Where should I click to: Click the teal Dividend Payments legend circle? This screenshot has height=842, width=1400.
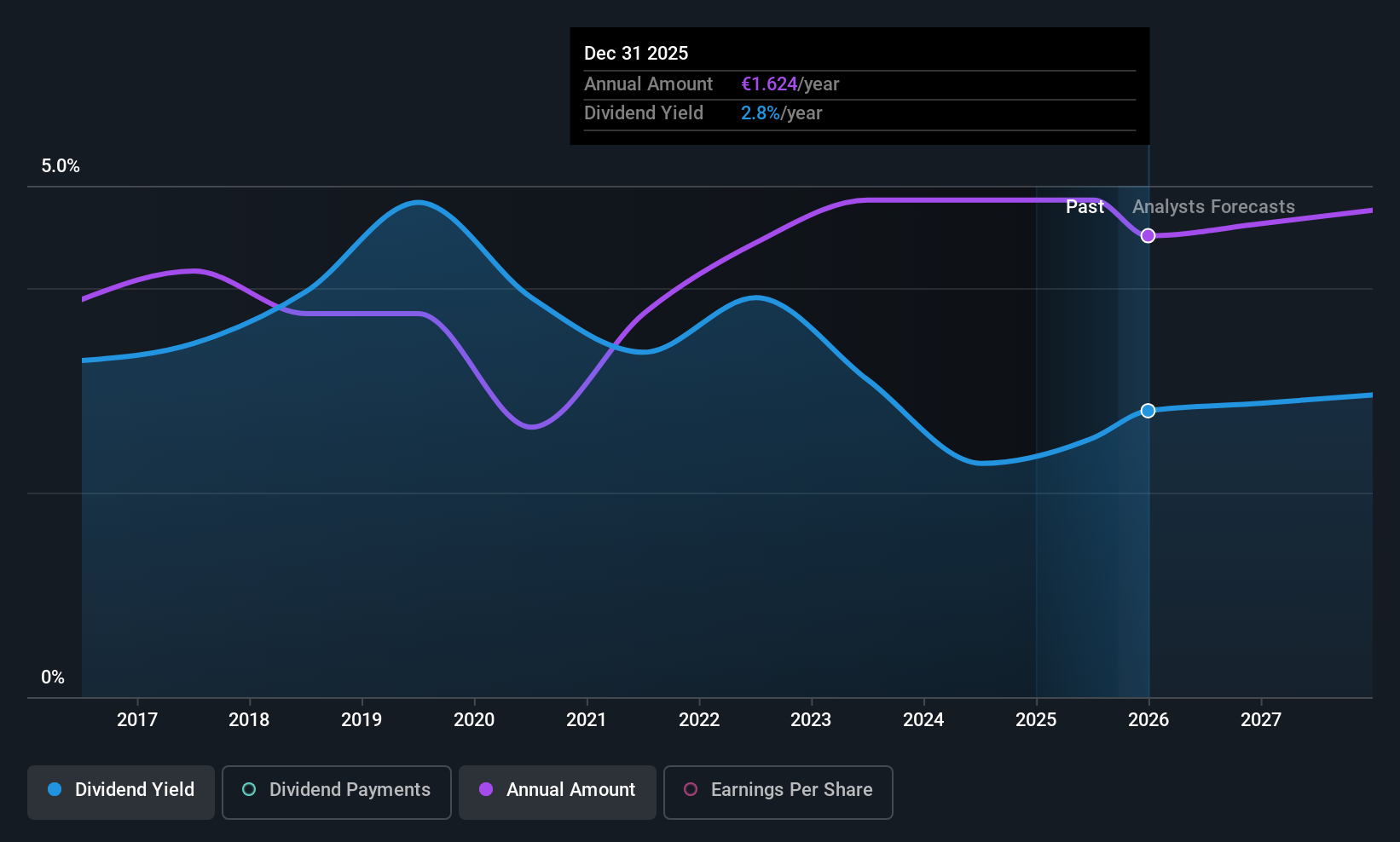249,790
